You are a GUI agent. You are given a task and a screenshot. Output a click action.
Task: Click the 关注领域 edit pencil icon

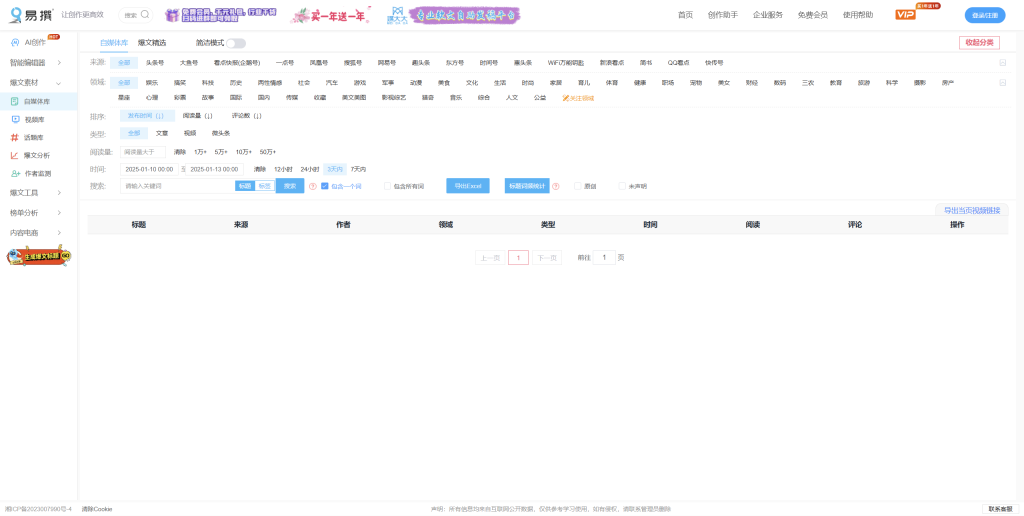tap(566, 98)
